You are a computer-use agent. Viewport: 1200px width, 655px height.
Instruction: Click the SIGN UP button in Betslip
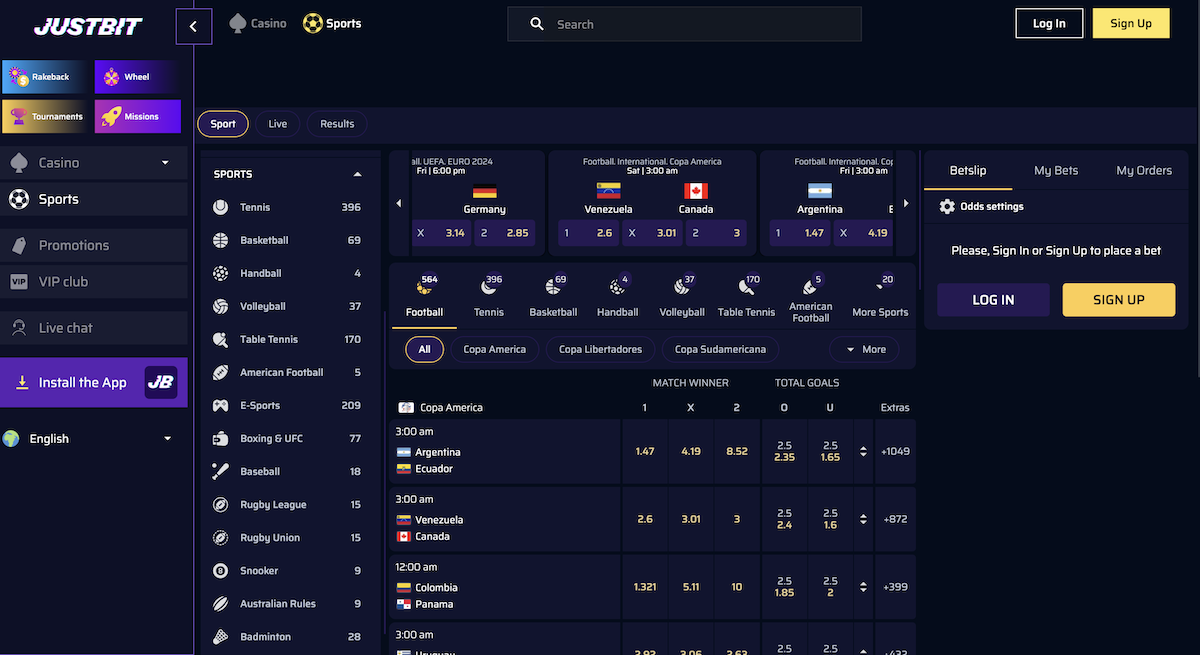pos(1119,300)
